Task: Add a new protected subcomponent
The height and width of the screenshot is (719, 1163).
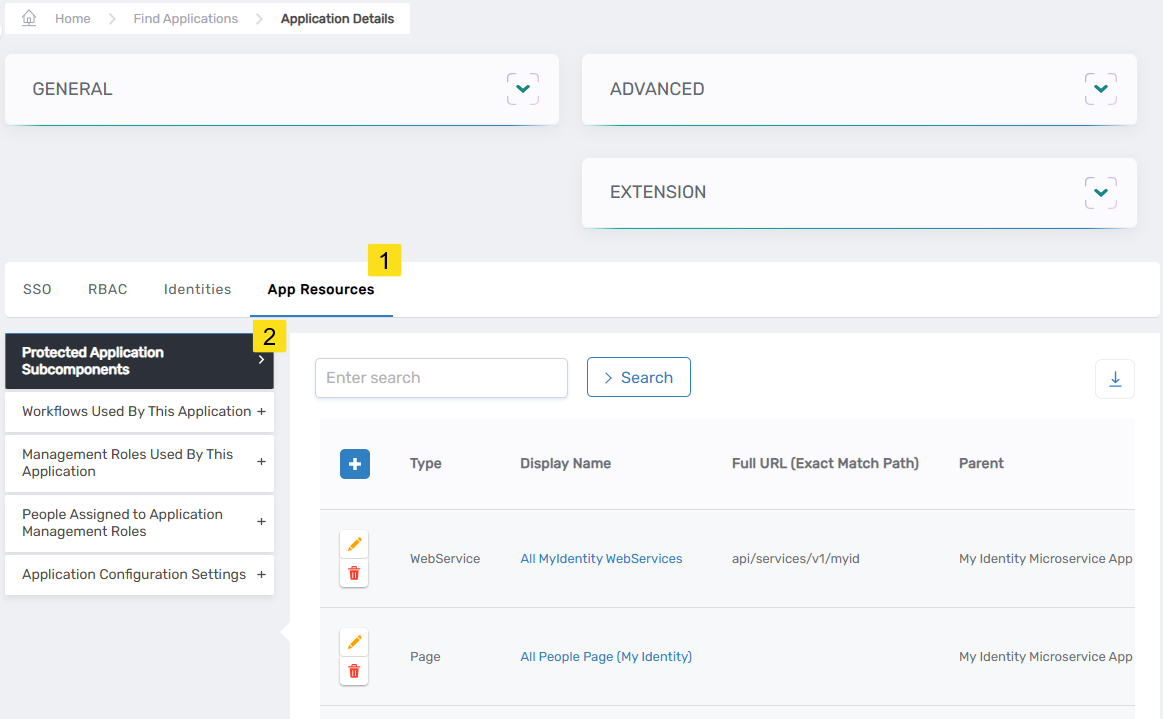Action: click(x=354, y=463)
